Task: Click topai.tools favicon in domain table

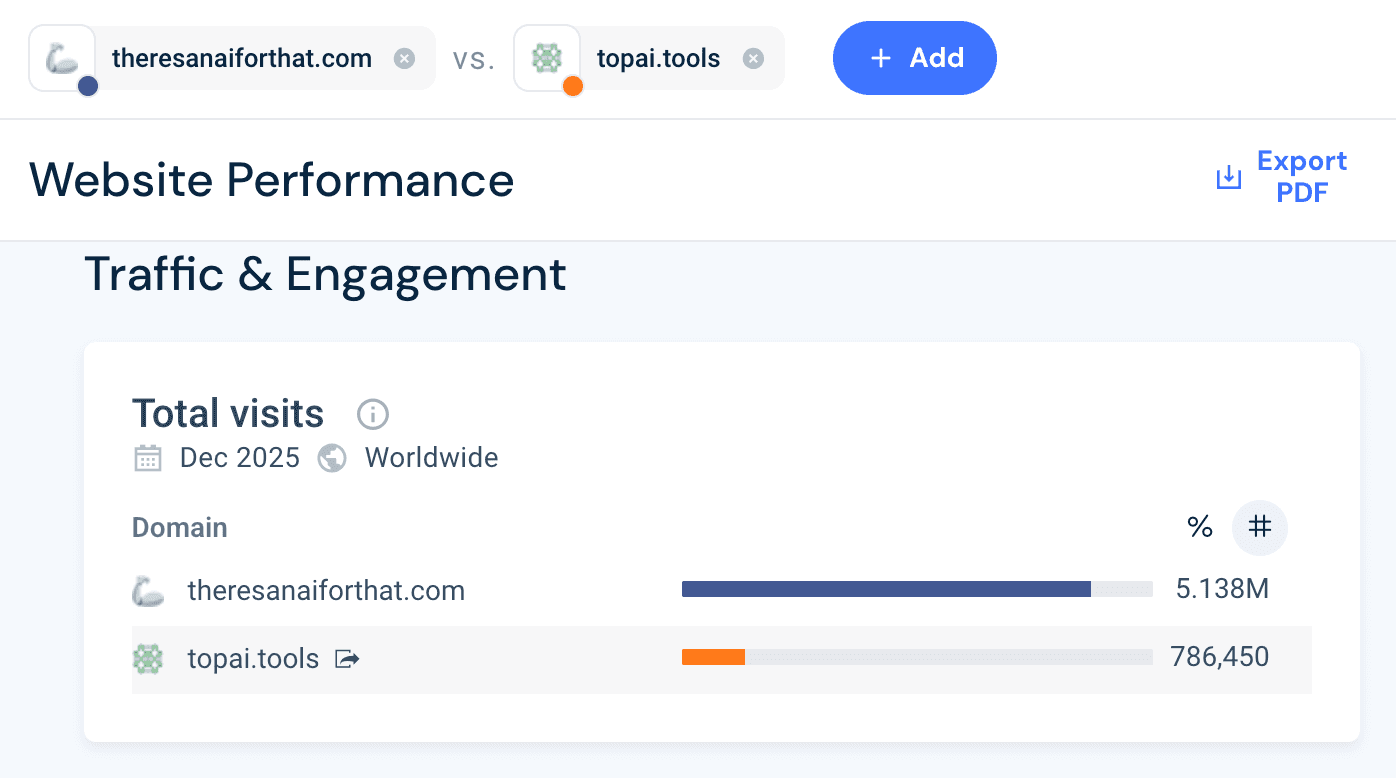Action: click(x=148, y=659)
